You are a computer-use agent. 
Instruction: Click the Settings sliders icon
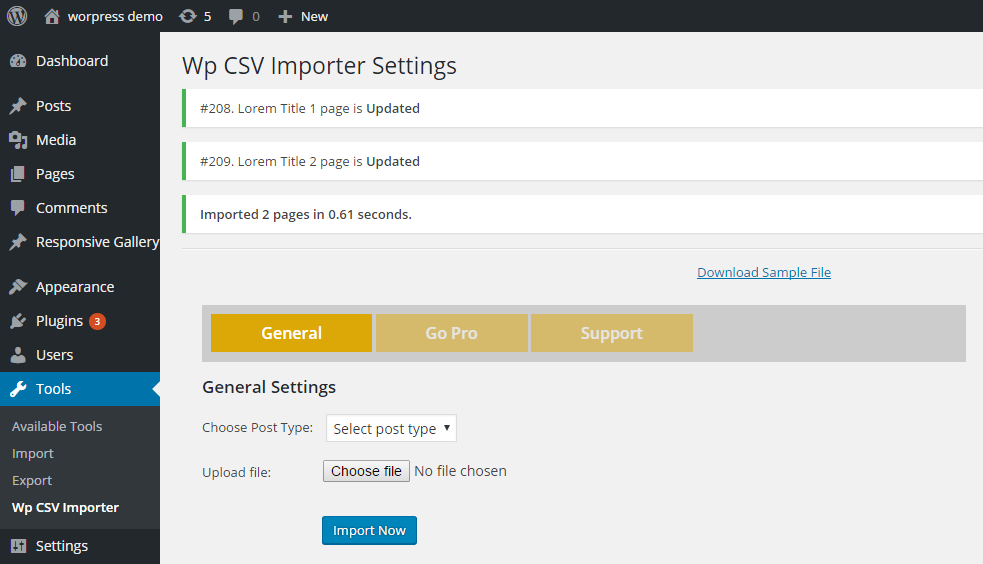point(18,546)
